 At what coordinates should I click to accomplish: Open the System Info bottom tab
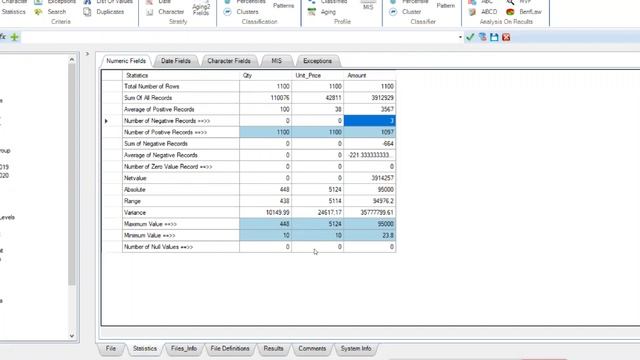(x=356, y=349)
